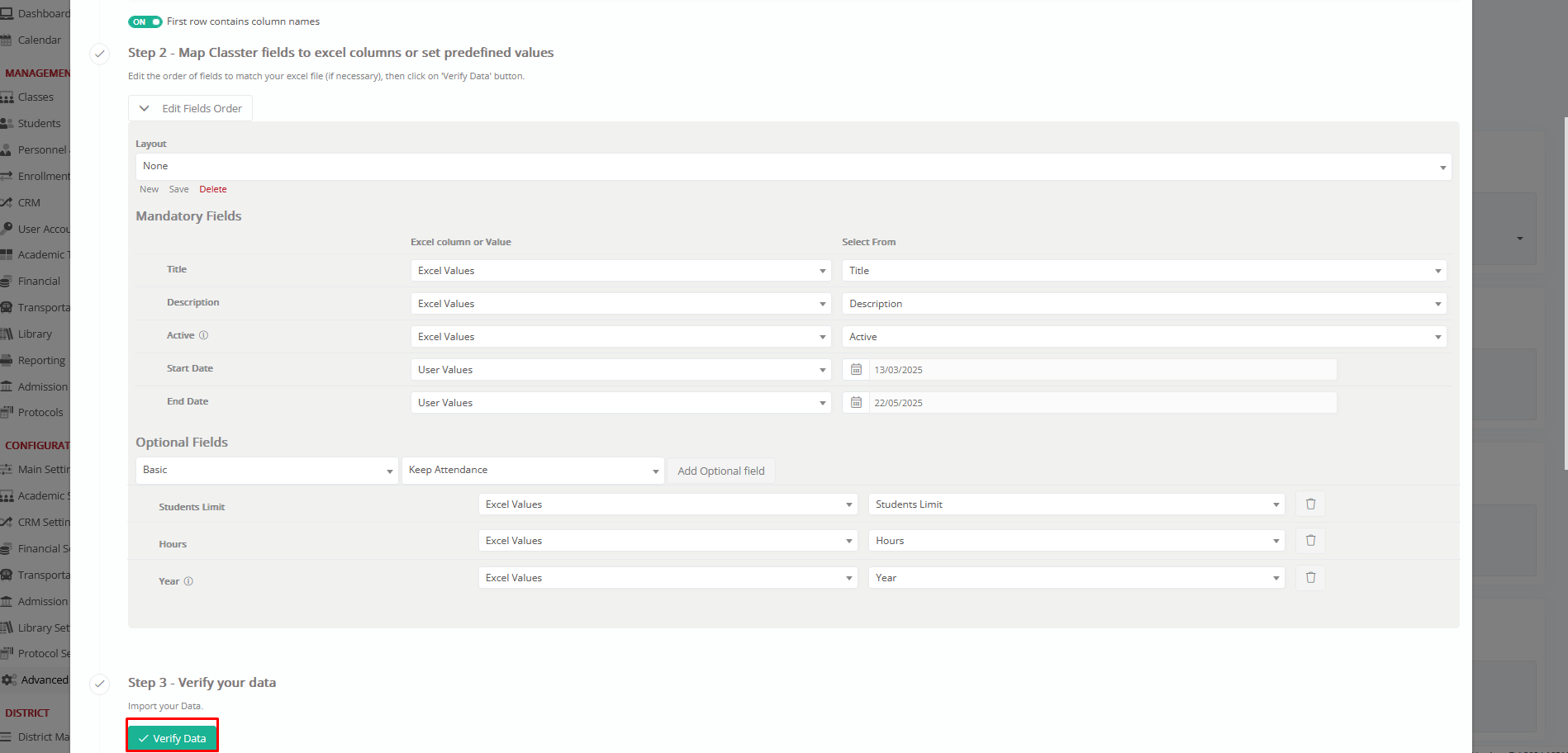
Task: Open Students in the sidebar
Action: [x=39, y=123]
